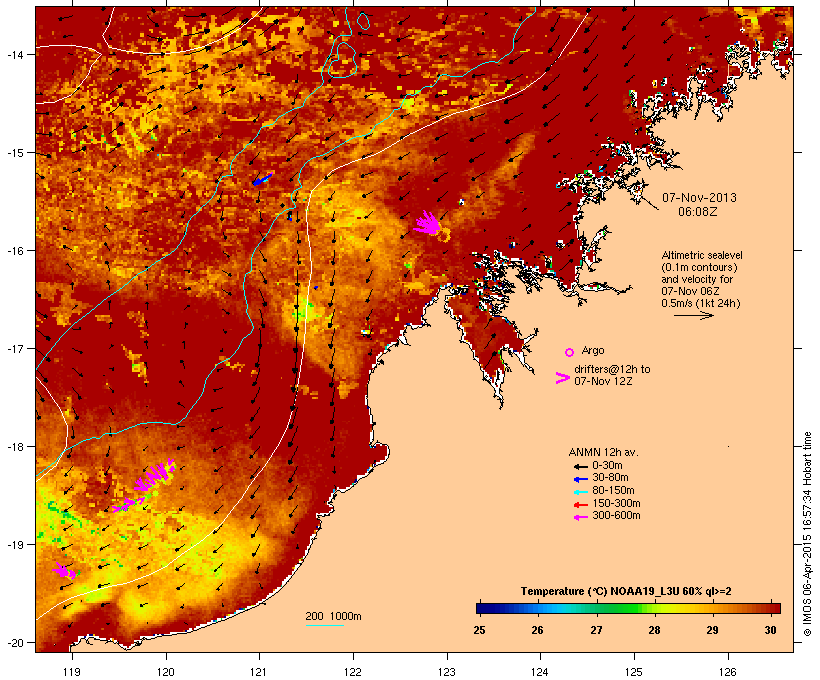The height and width of the screenshot is (680, 820).
Task: Click the green cool patch near 121.4E 16.6S
Action: 302,310
